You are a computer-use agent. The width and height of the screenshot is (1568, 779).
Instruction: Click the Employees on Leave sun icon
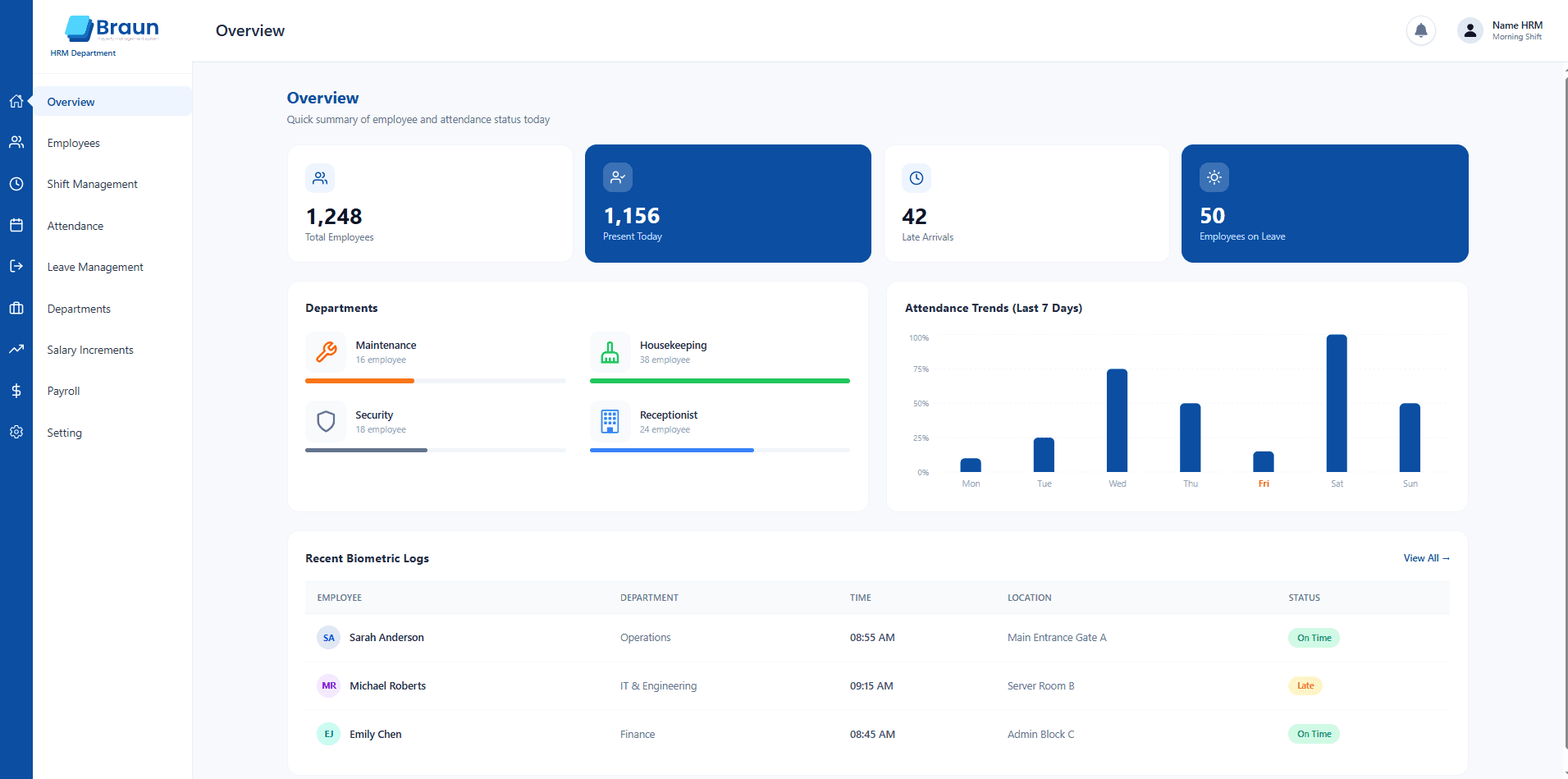1214,177
